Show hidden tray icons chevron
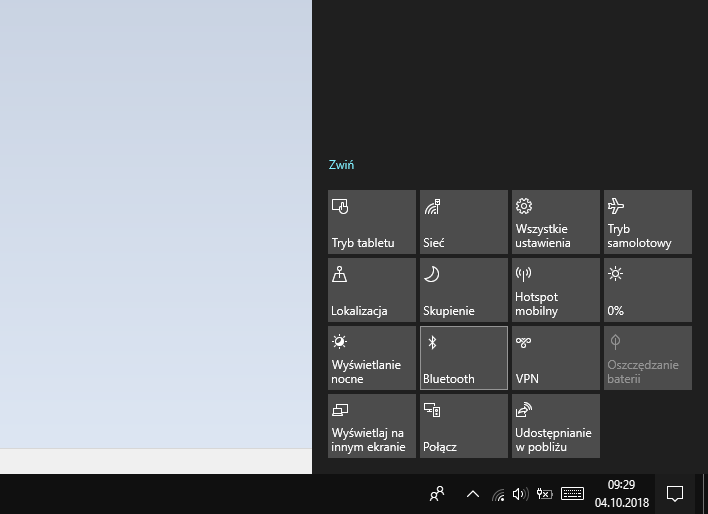The width and height of the screenshot is (708, 514). (x=473, y=494)
